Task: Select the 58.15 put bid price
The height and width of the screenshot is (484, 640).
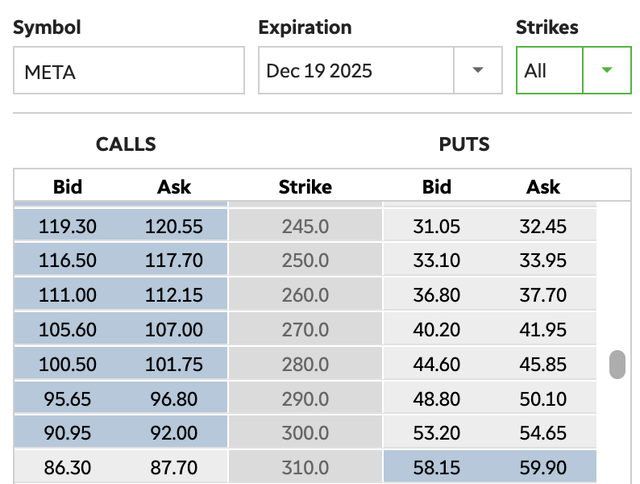Action: 436,466
